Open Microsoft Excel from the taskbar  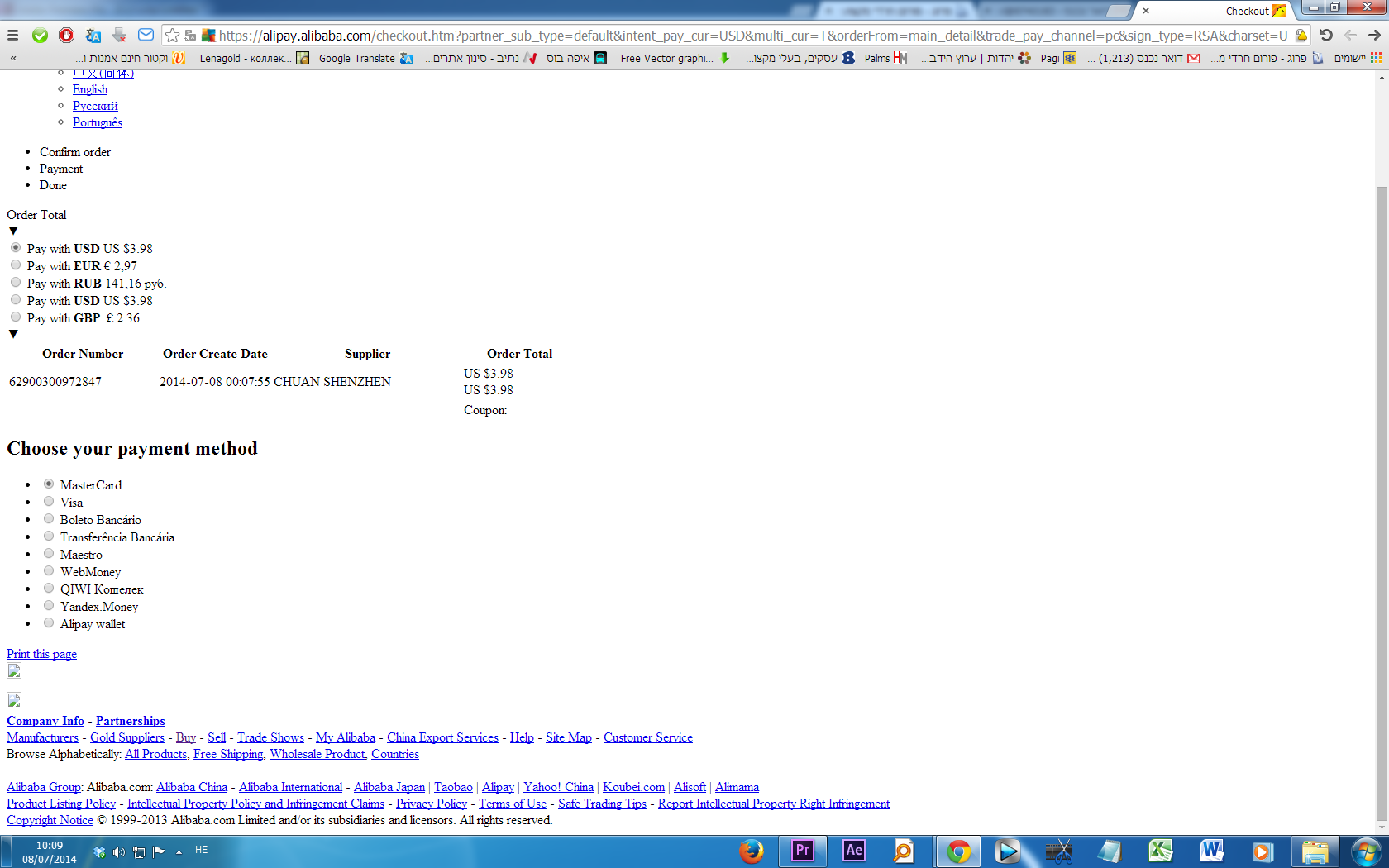tap(1161, 851)
